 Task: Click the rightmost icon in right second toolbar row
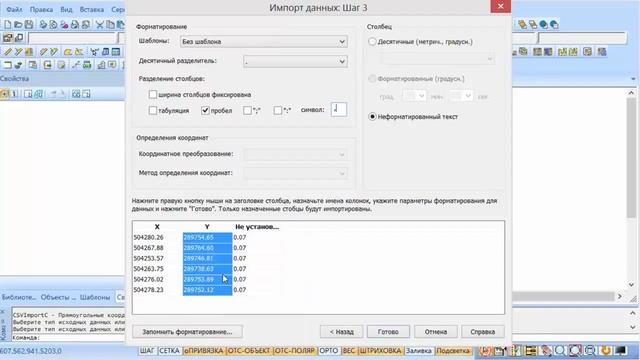[x=602, y=51]
